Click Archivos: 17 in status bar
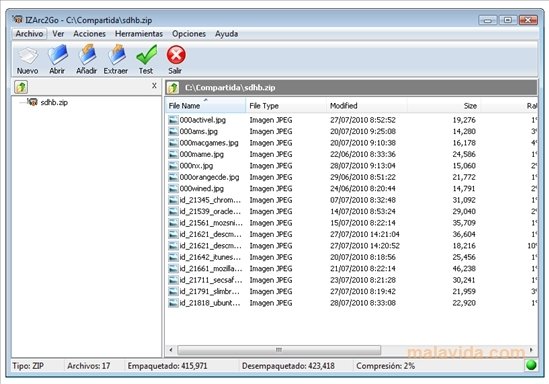 point(89,366)
